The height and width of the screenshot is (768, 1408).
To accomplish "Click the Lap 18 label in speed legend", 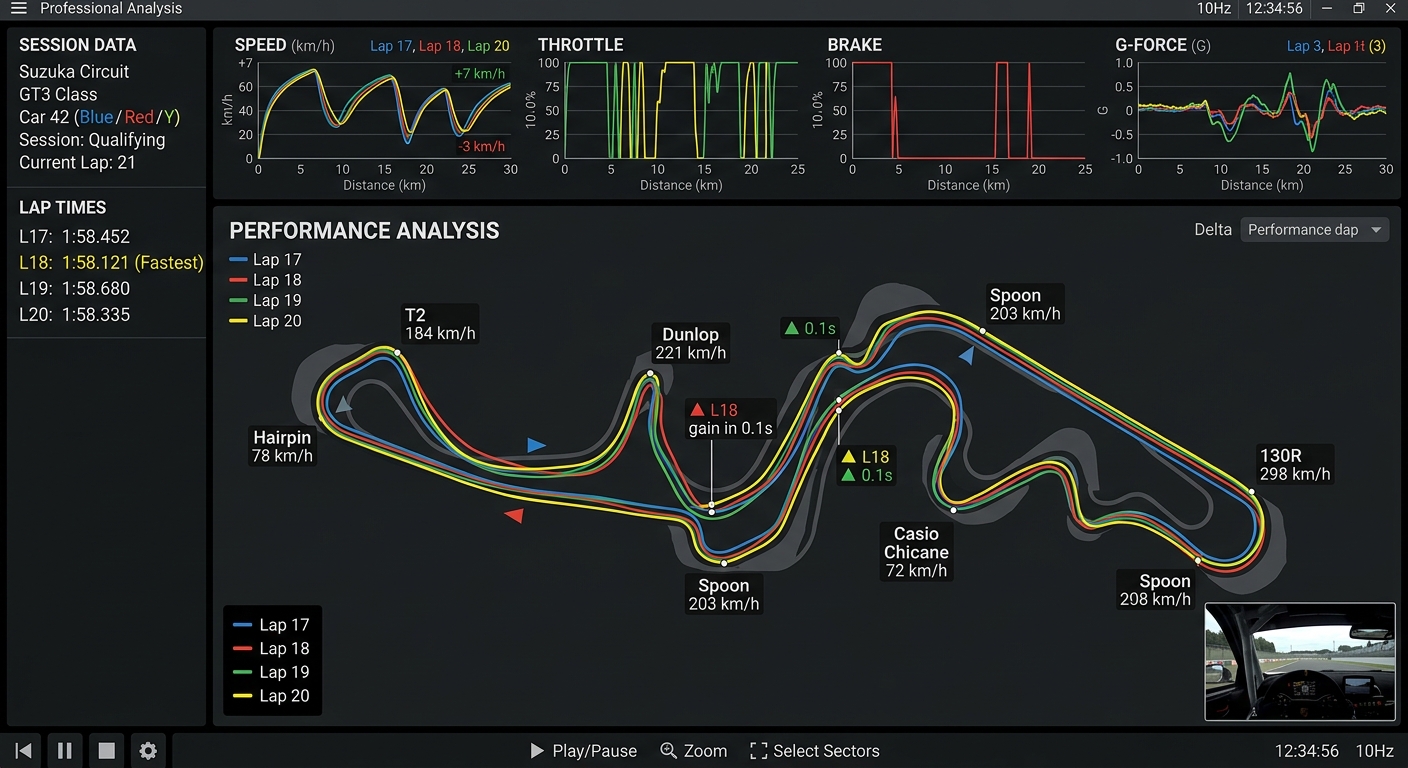I will pos(441,46).
